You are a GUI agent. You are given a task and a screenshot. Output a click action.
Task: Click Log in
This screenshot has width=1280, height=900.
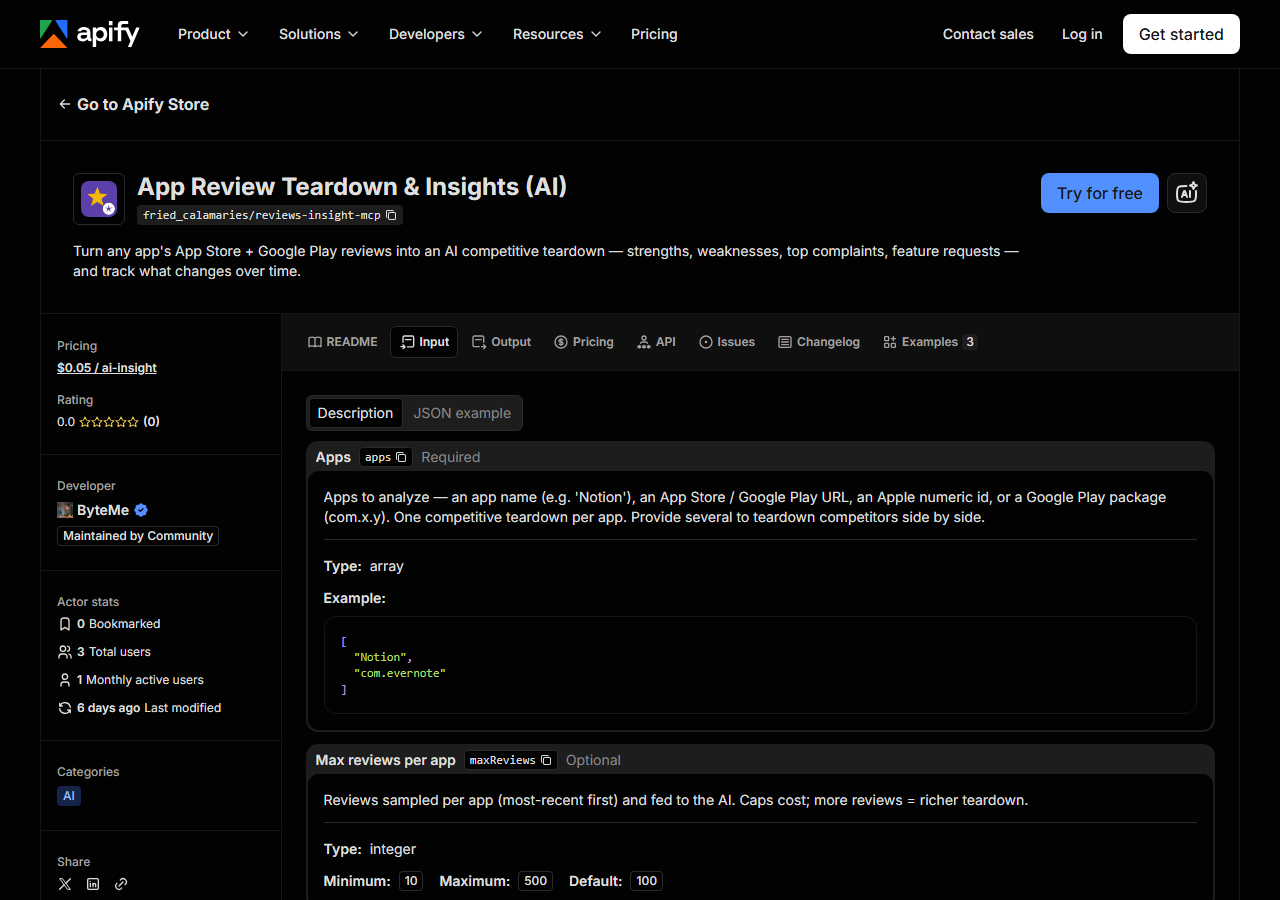(1082, 34)
